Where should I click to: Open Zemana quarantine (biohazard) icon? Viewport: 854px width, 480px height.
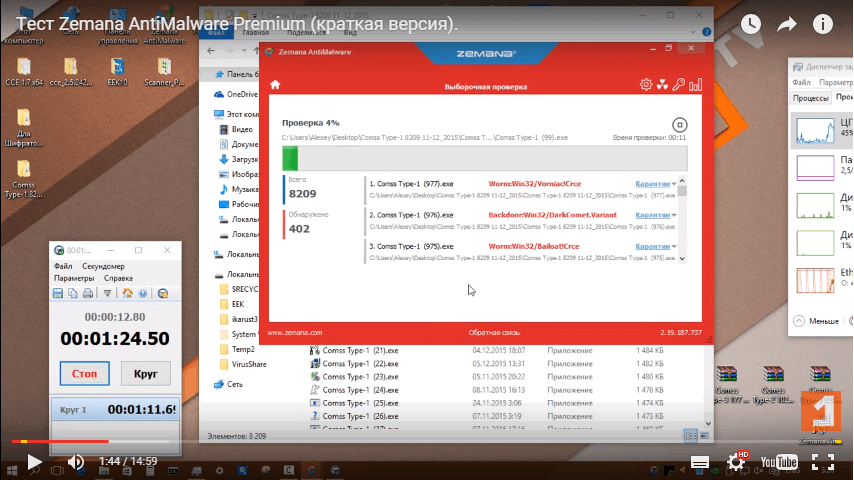(x=662, y=84)
